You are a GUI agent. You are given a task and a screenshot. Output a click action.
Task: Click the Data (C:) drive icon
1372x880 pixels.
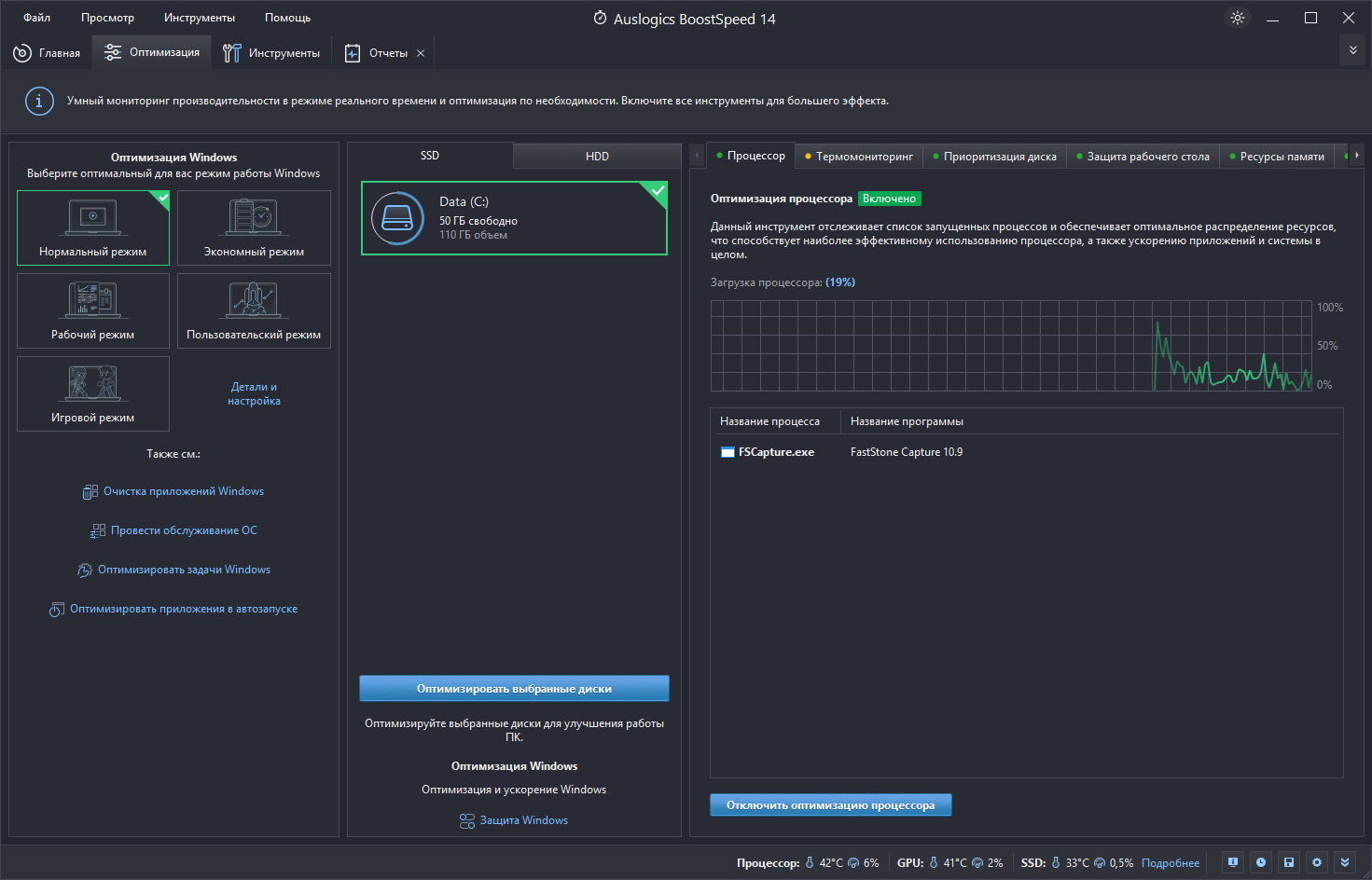click(398, 218)
